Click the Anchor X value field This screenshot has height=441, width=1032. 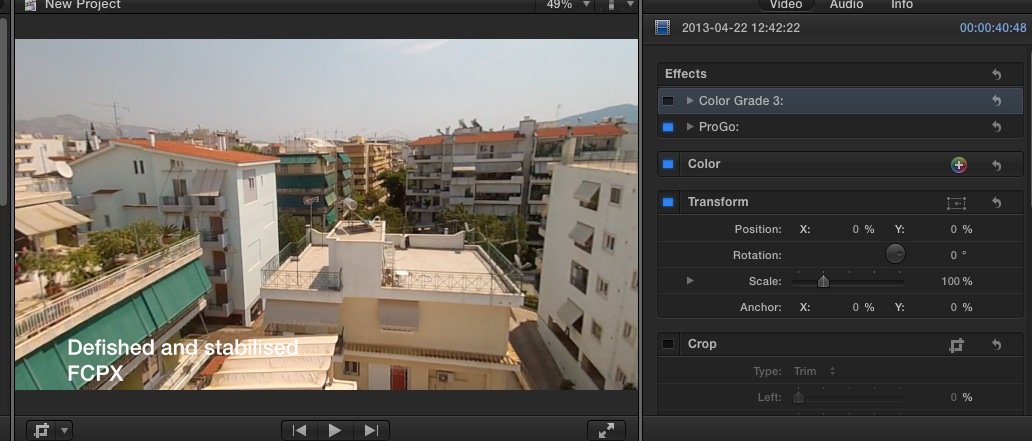coord(863,307)
